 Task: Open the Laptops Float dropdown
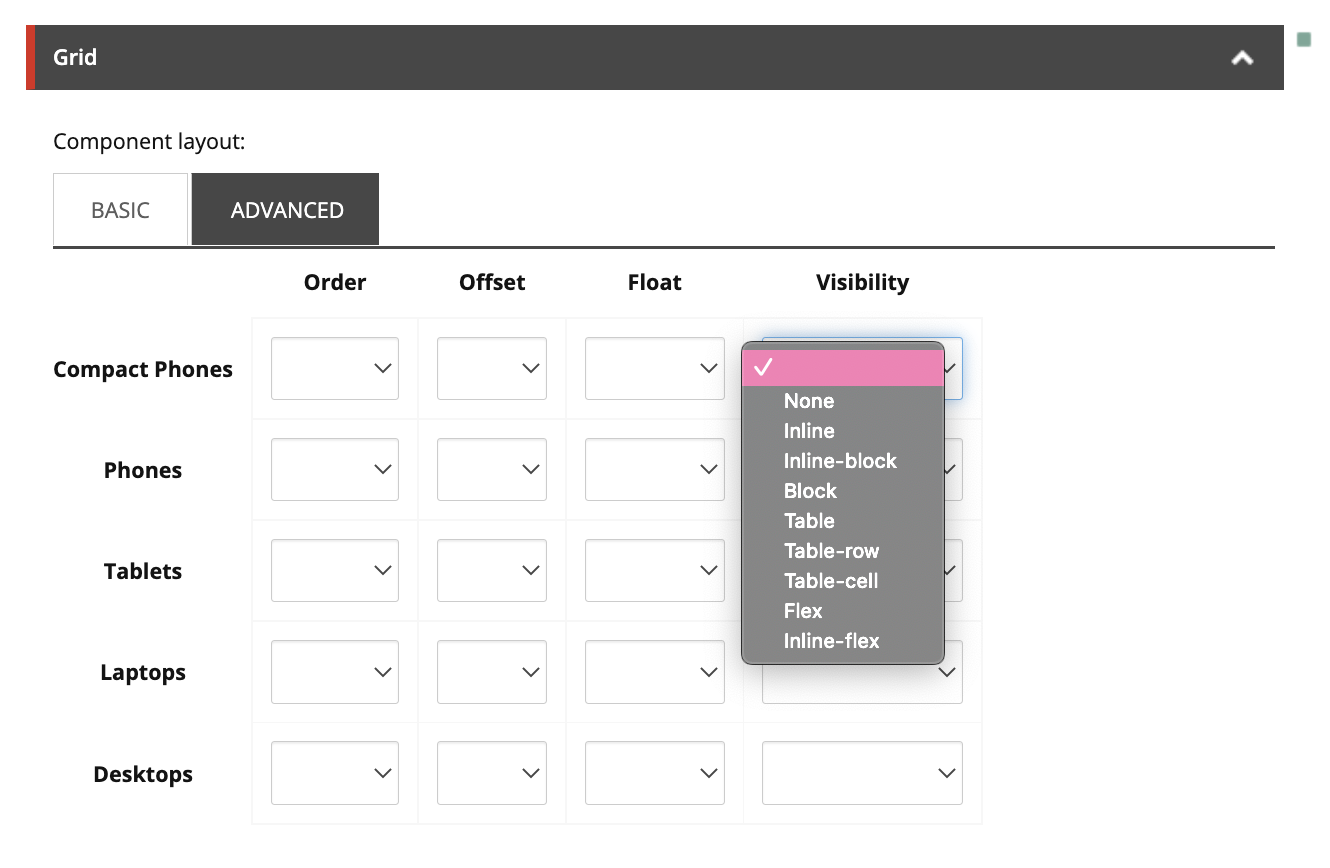pos(655,672)
